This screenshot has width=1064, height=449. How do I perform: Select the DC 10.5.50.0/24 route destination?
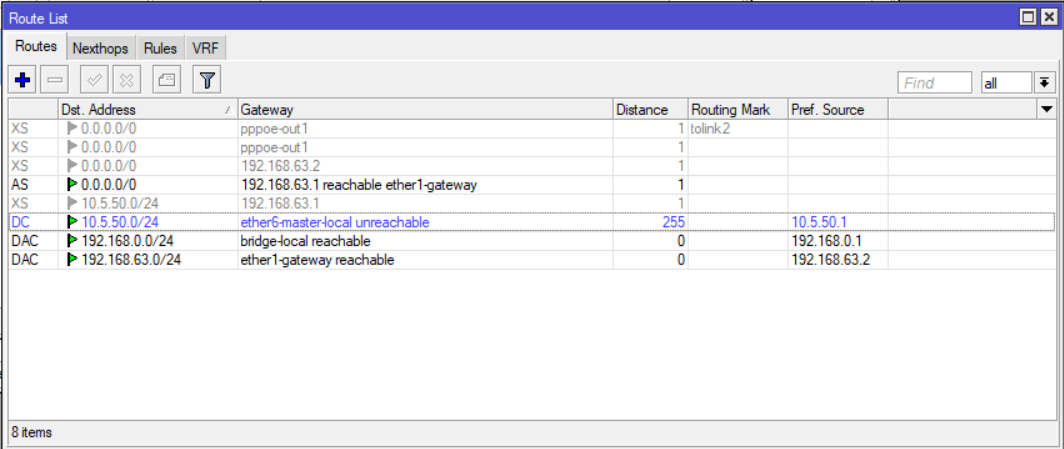pyautogui.click(x=120, y=222)
